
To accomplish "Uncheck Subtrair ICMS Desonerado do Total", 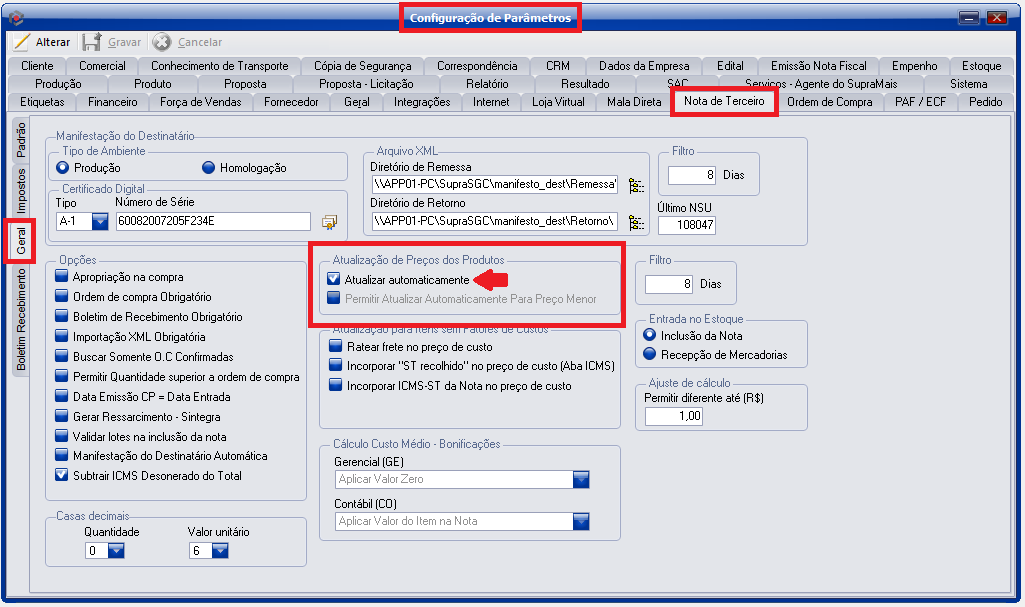I will coord(62,476).
